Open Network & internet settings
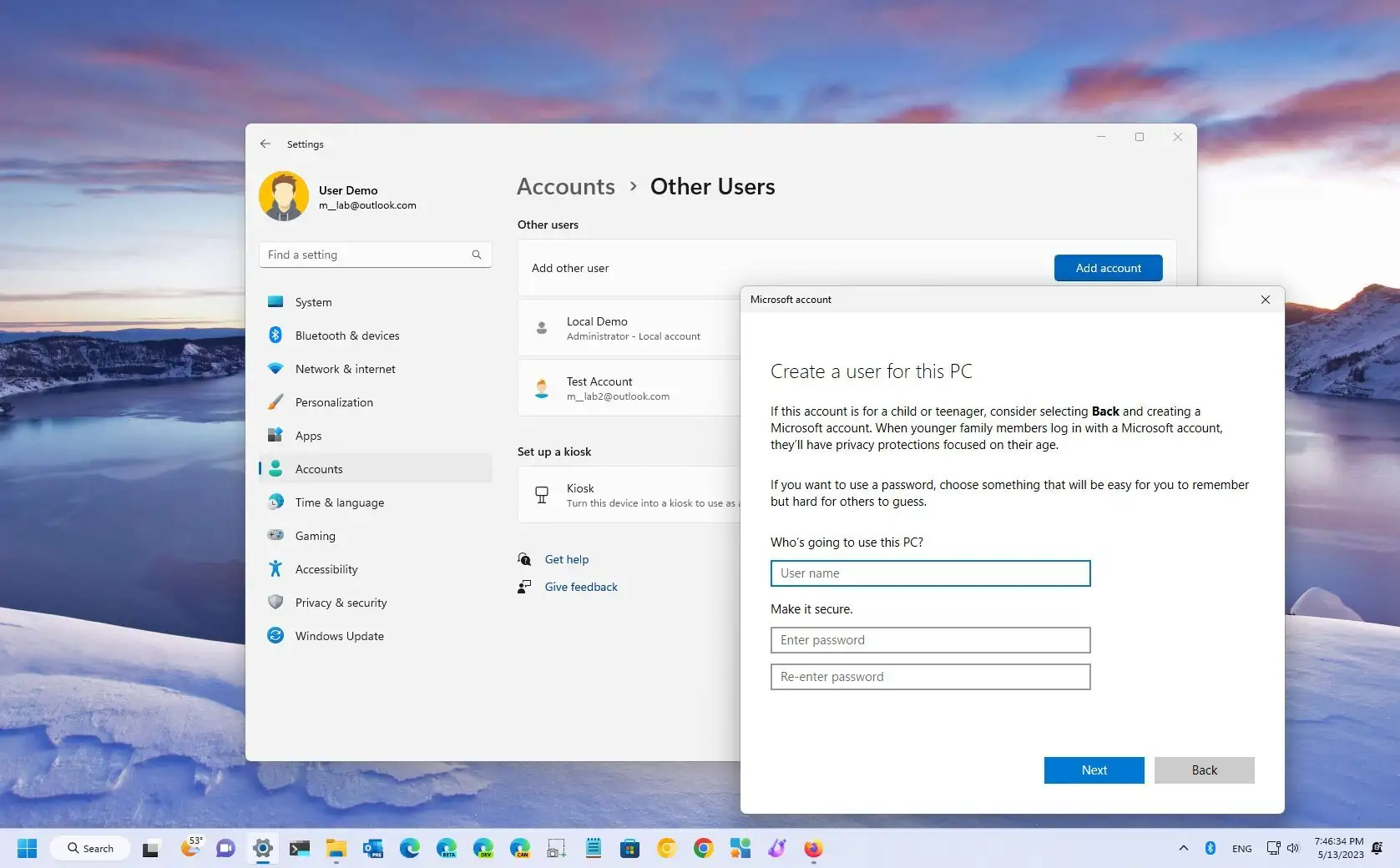Screen dimensions: 1400x868 click(346, 368)
